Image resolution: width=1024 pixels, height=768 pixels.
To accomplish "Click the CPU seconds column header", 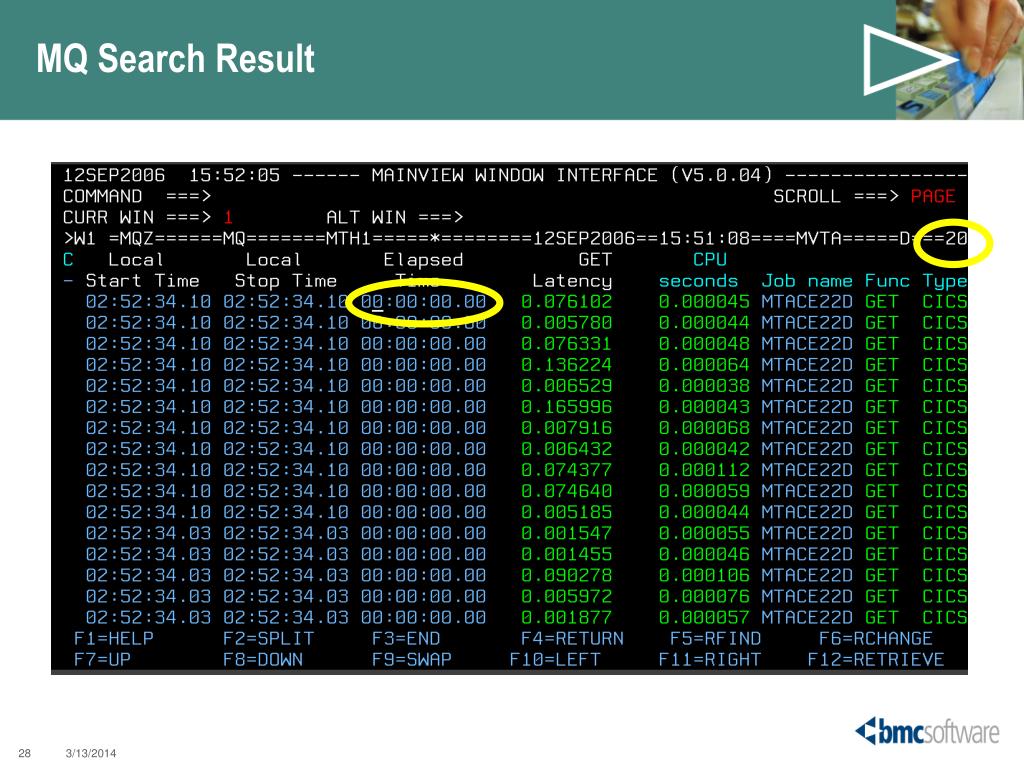I will pos(698,270).
